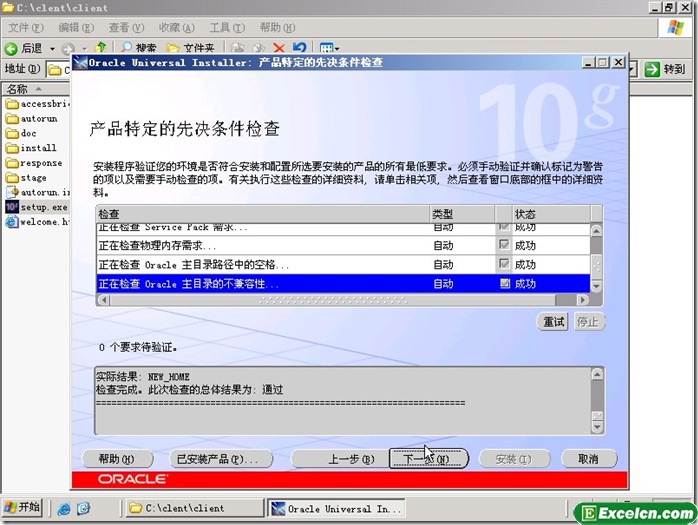Click the 取消 (Cancel) button

point(588,459)
